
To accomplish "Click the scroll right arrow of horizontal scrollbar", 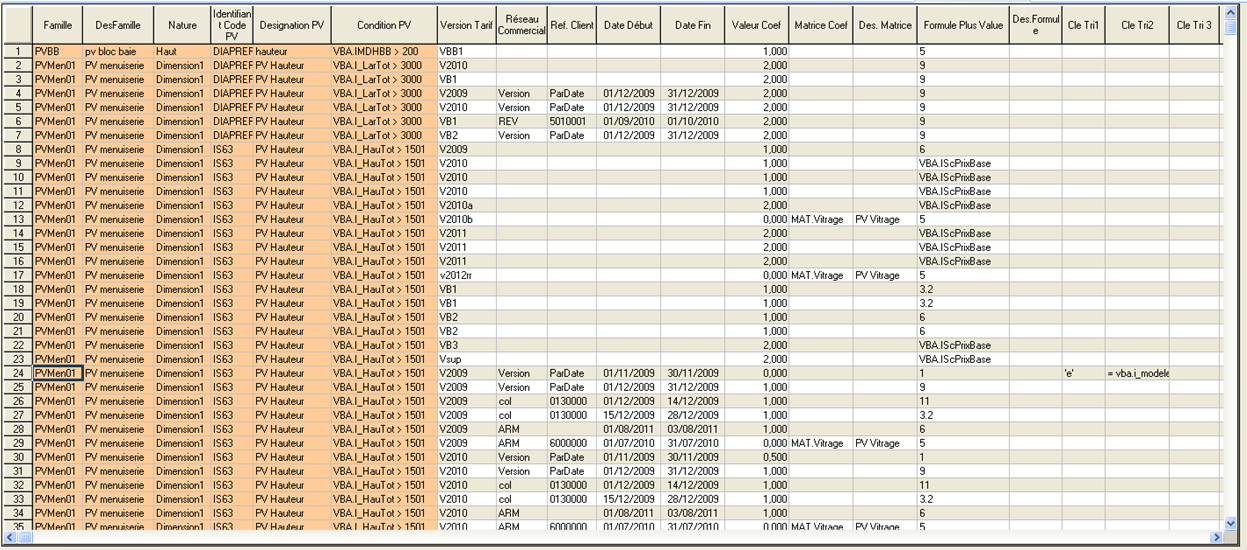I will click(1216, 538).
